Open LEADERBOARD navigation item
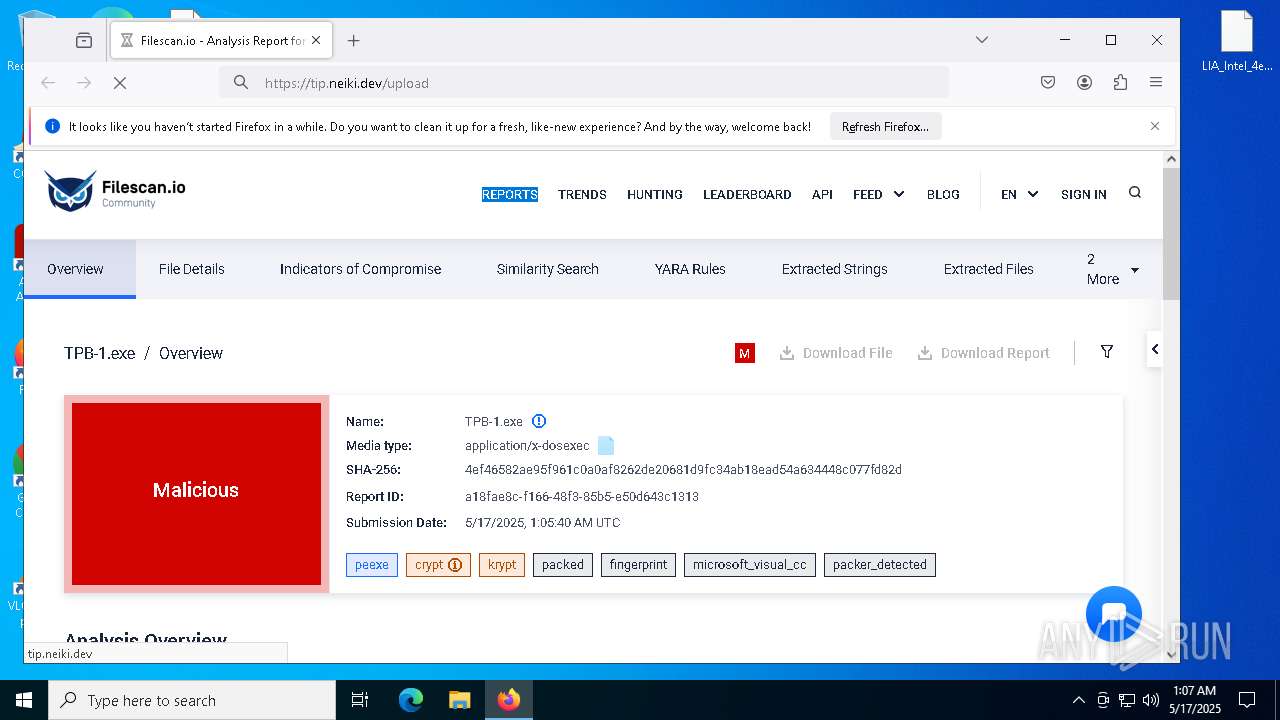This screenshot has width=1280, height=720. (x=747, y=194)
